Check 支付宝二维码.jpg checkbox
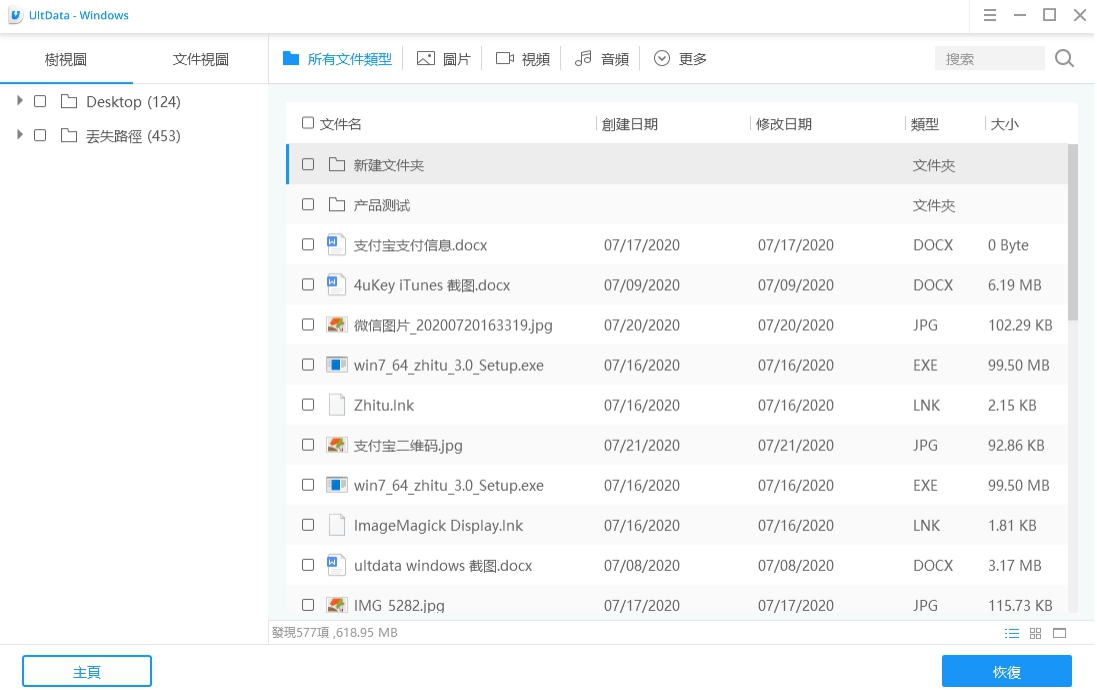 tap(308, 444)
